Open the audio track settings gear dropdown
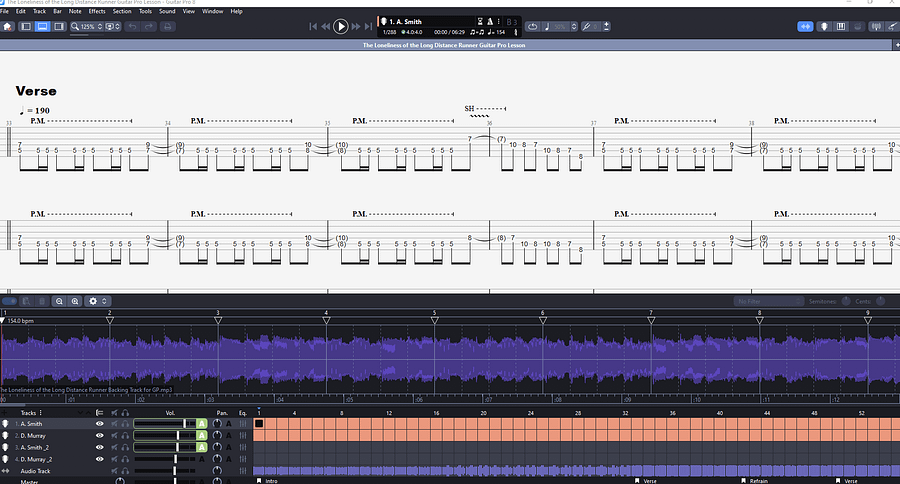This screenshot has height=484, width=900. (97, 301)
